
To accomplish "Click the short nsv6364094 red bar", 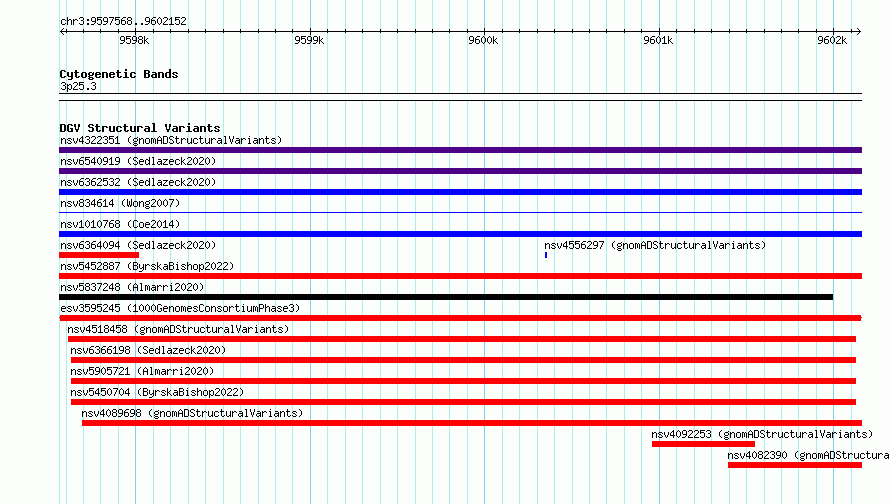I will coord(99,255).
